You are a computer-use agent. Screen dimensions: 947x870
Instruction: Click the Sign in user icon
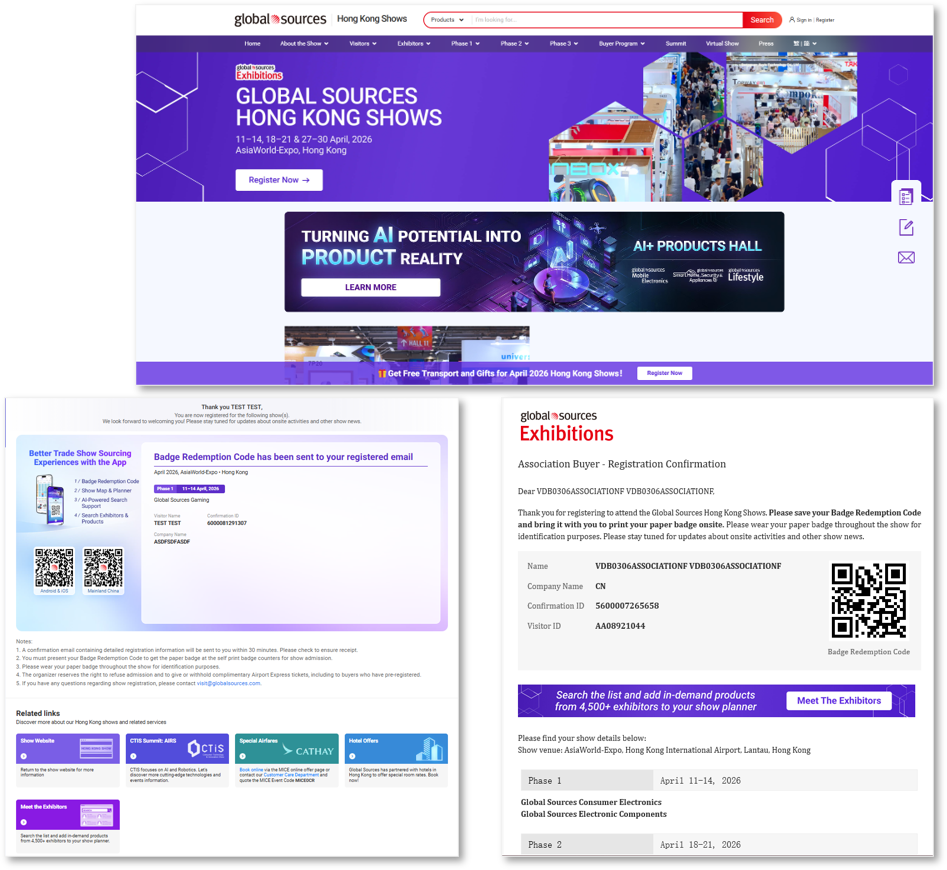[792, 20]
